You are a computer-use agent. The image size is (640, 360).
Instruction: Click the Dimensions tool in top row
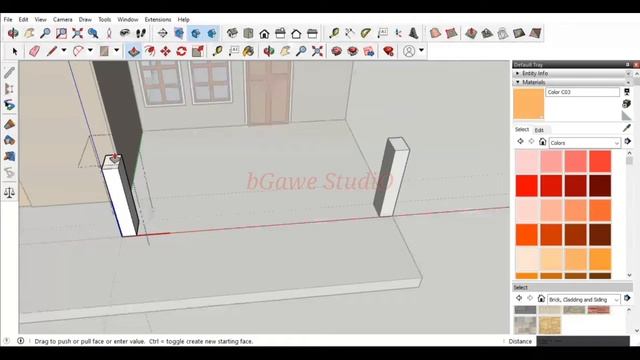[350, 33]
